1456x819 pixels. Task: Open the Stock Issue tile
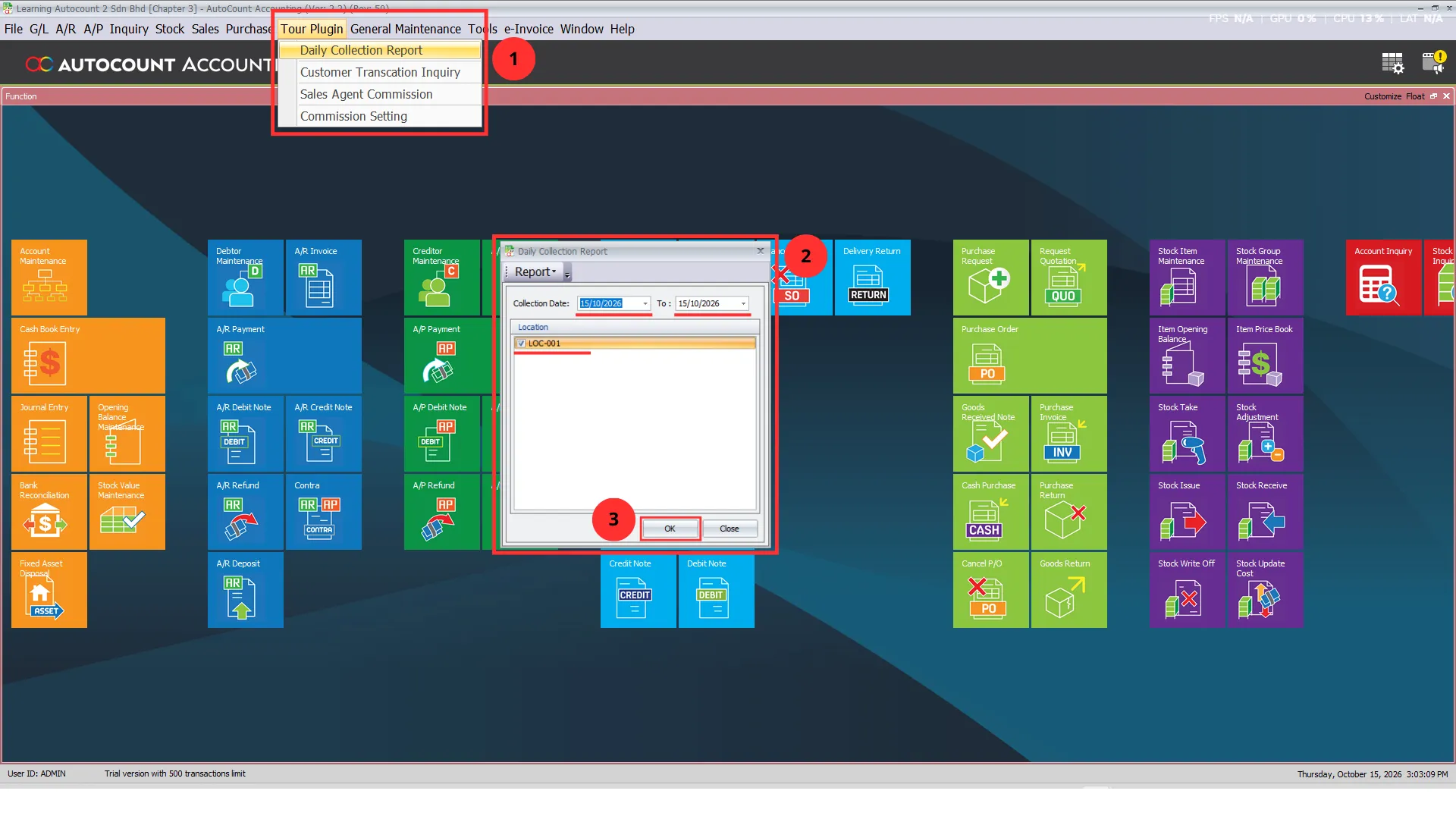[x=1188, y=512]
